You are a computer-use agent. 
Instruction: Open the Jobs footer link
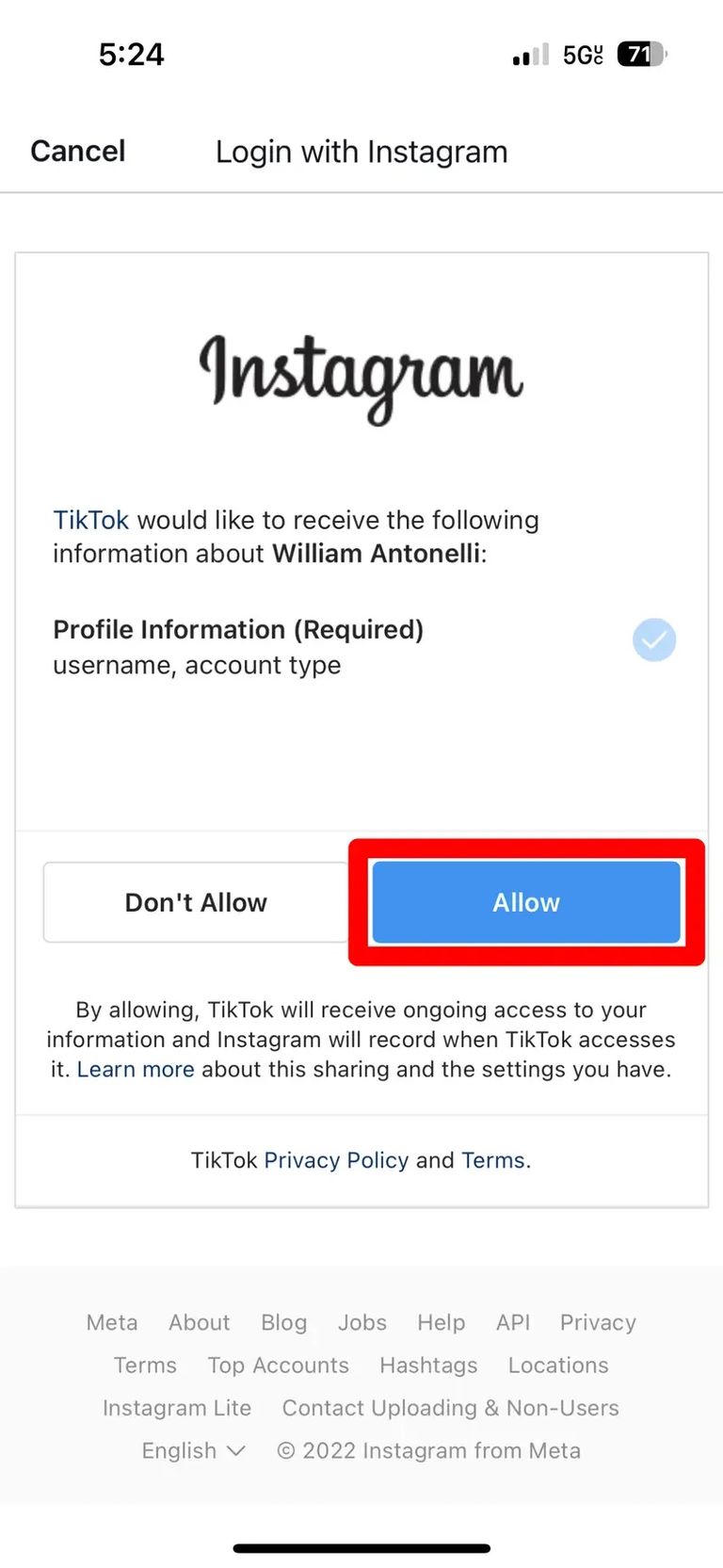[x=362, y=1322]
